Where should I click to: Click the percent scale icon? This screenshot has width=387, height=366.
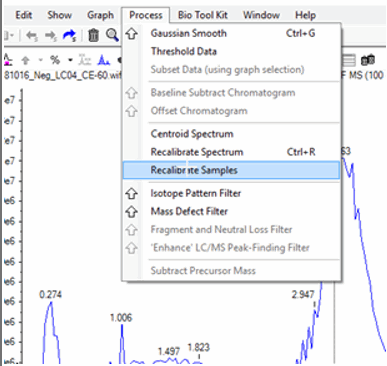pyautogui.click(x=55, y=60)
